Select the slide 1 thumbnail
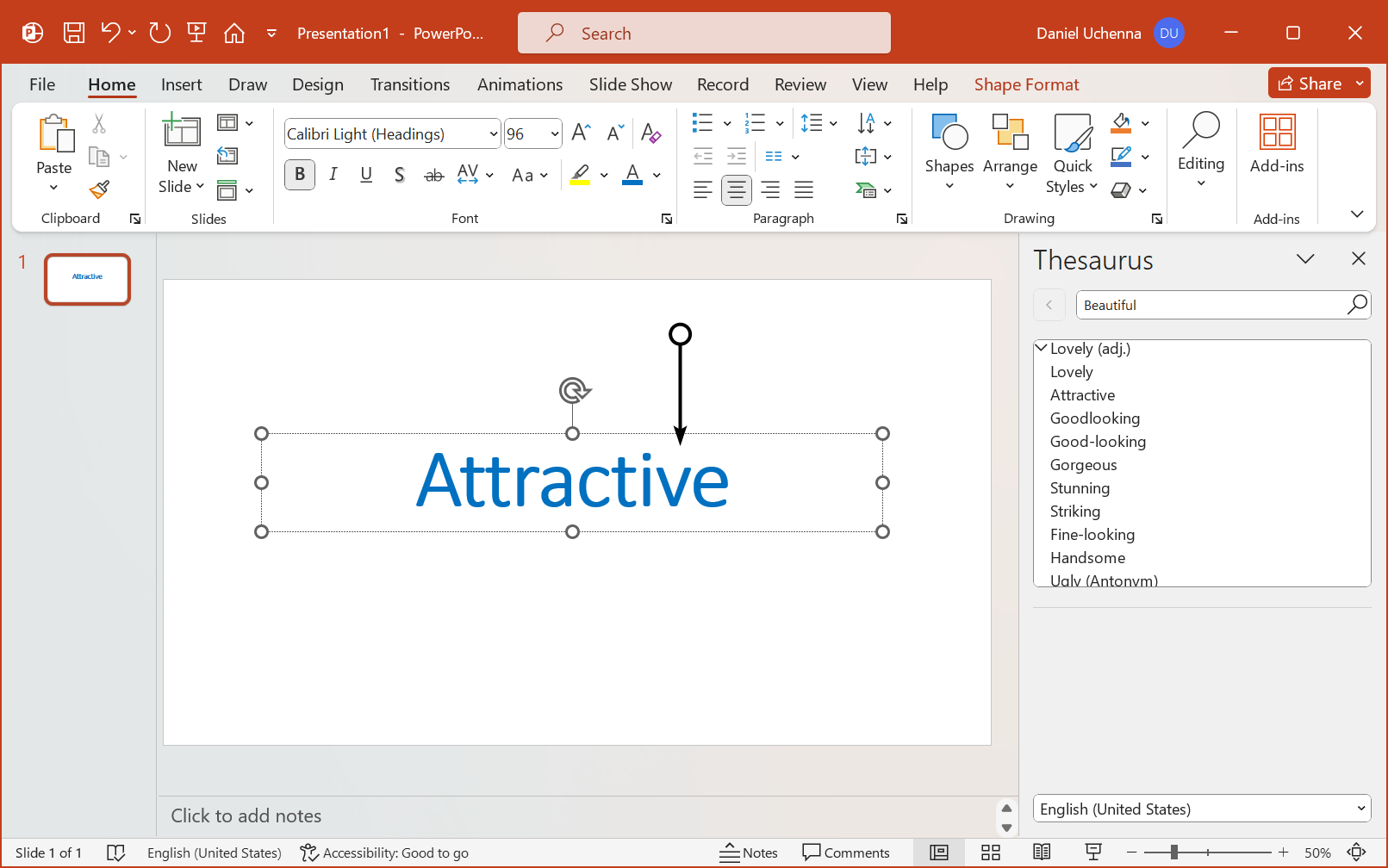Screen dimensions: 1388x868 tap(88, 279)
